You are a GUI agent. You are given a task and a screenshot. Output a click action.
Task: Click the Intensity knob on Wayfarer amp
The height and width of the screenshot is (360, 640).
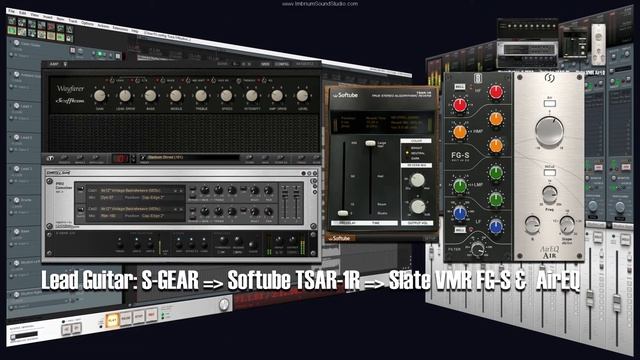251,96
